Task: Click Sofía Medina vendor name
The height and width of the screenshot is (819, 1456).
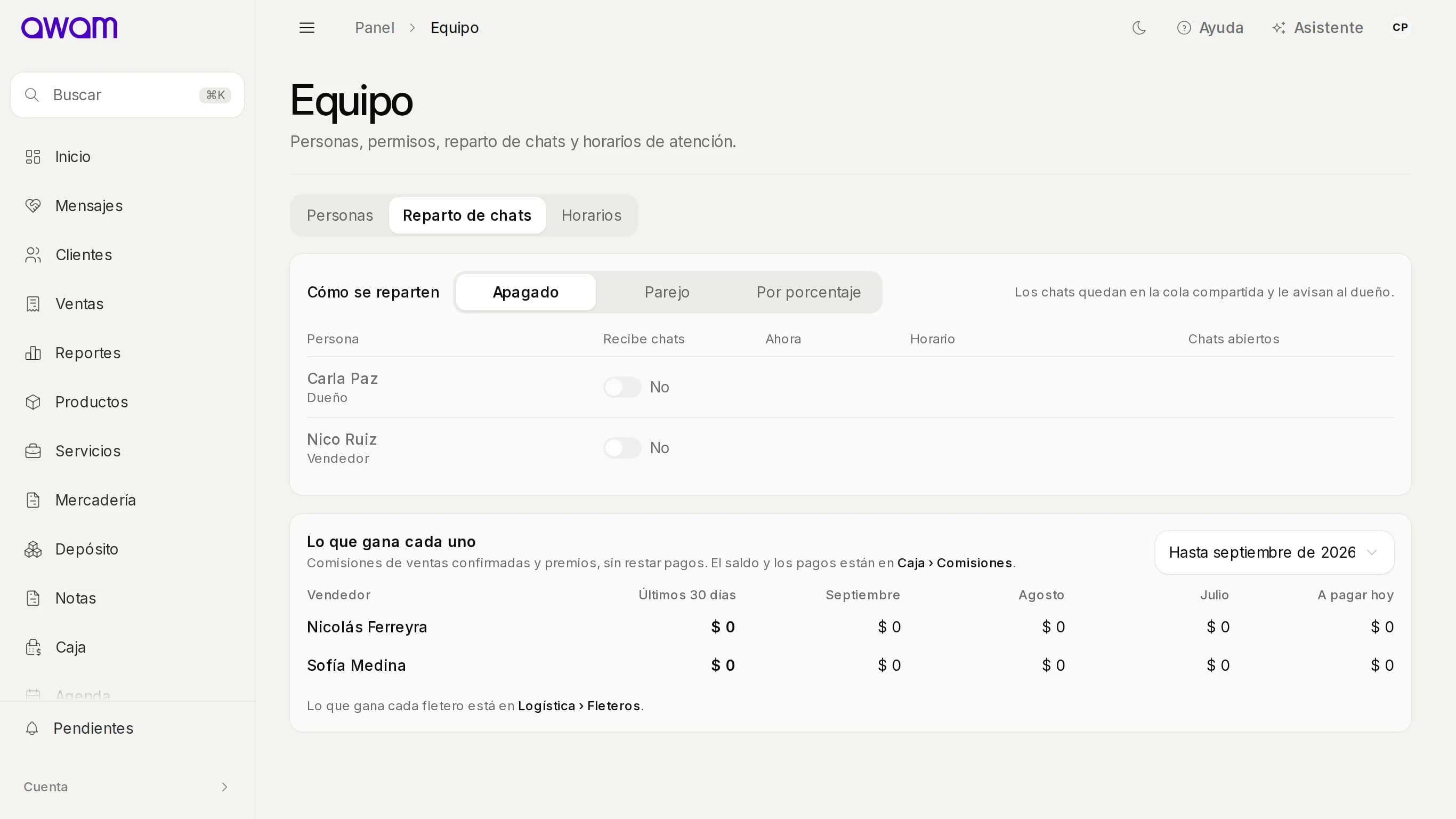Action: pos(356,665)
